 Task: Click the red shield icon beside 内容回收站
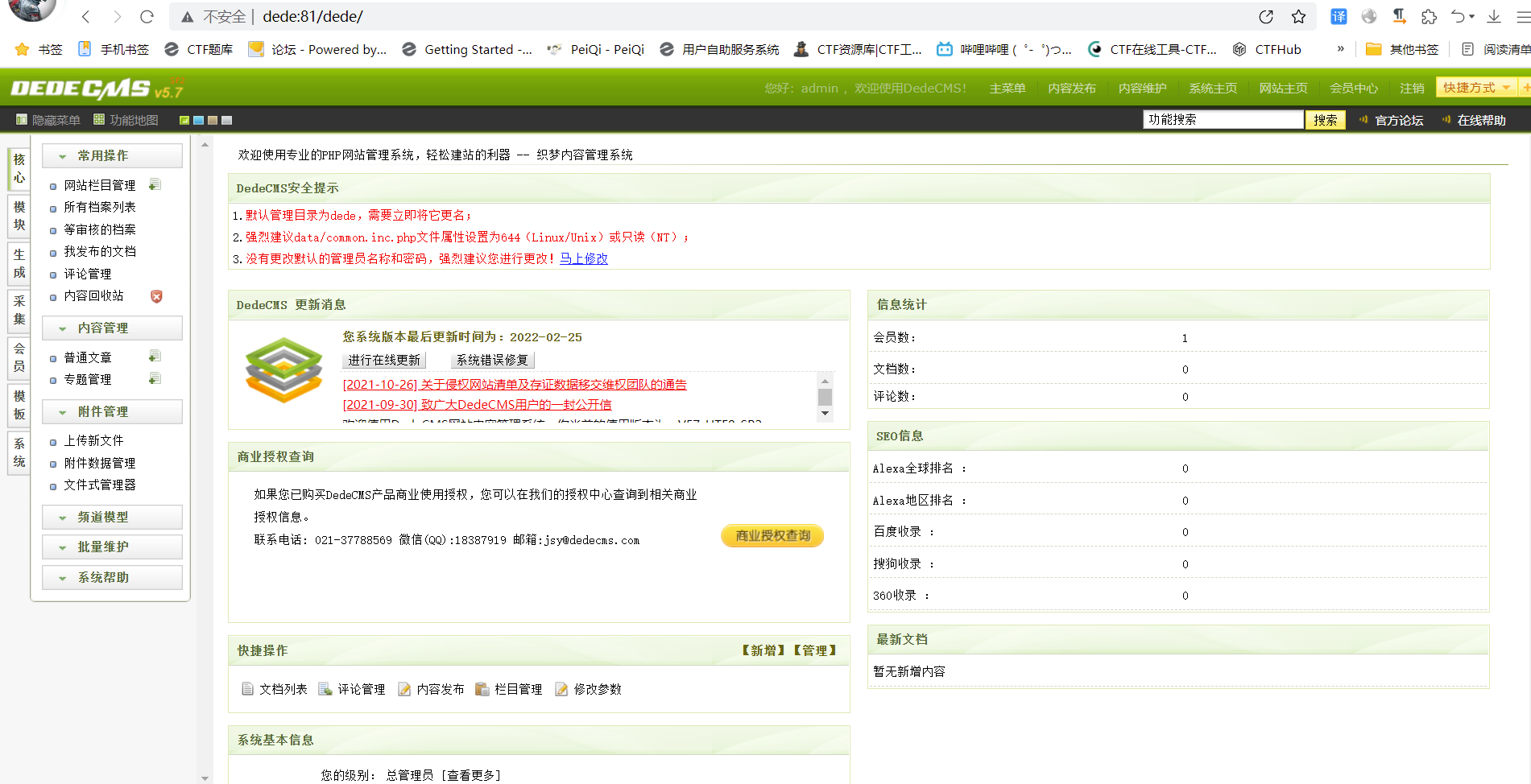(156, 296)
